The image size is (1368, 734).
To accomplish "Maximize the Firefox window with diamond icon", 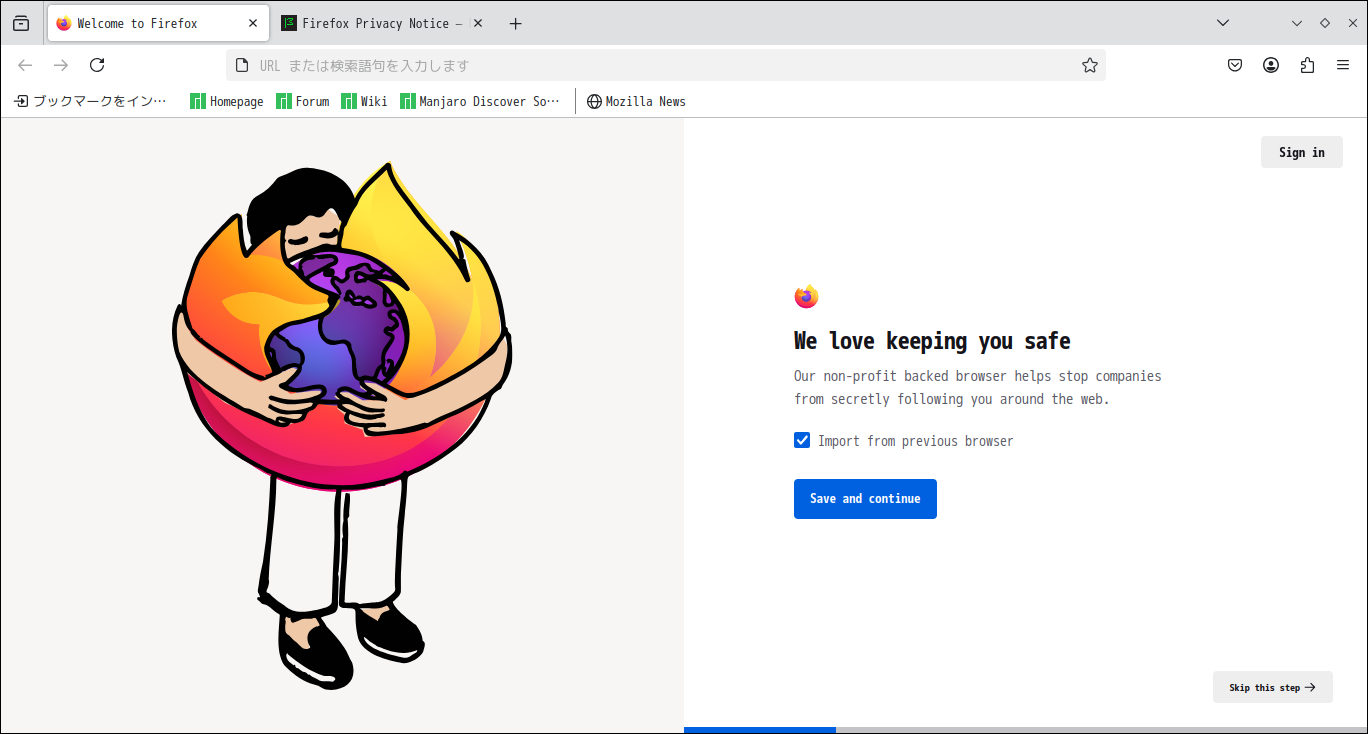I will pos(1325,23).
